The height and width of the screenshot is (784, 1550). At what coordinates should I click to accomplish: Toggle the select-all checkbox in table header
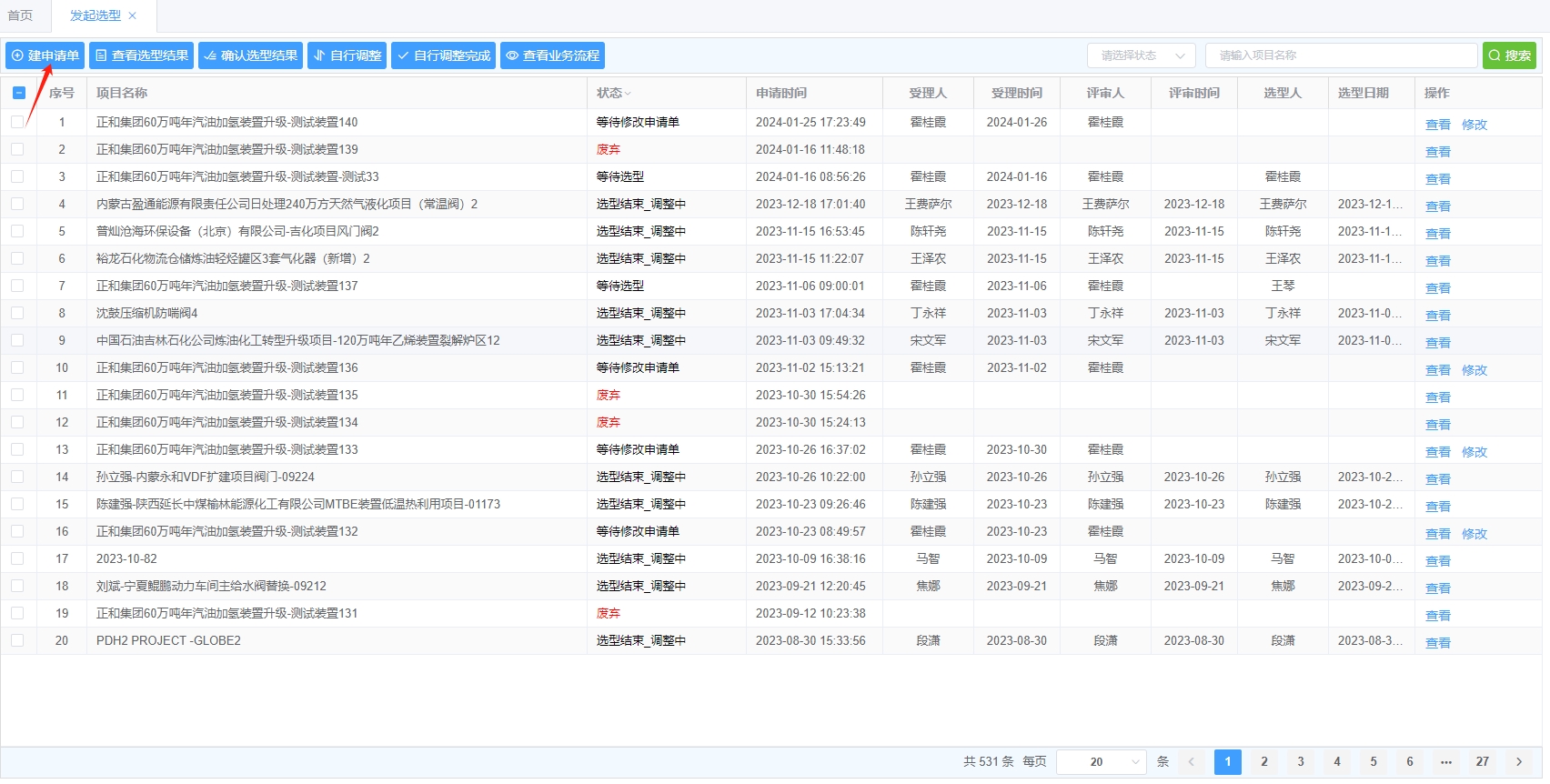[x=18, y=93]
